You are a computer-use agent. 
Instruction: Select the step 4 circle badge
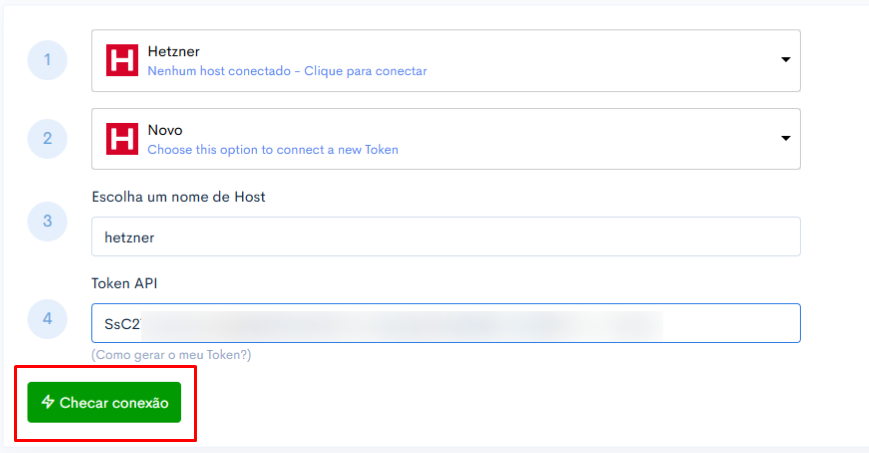point(48,319)
